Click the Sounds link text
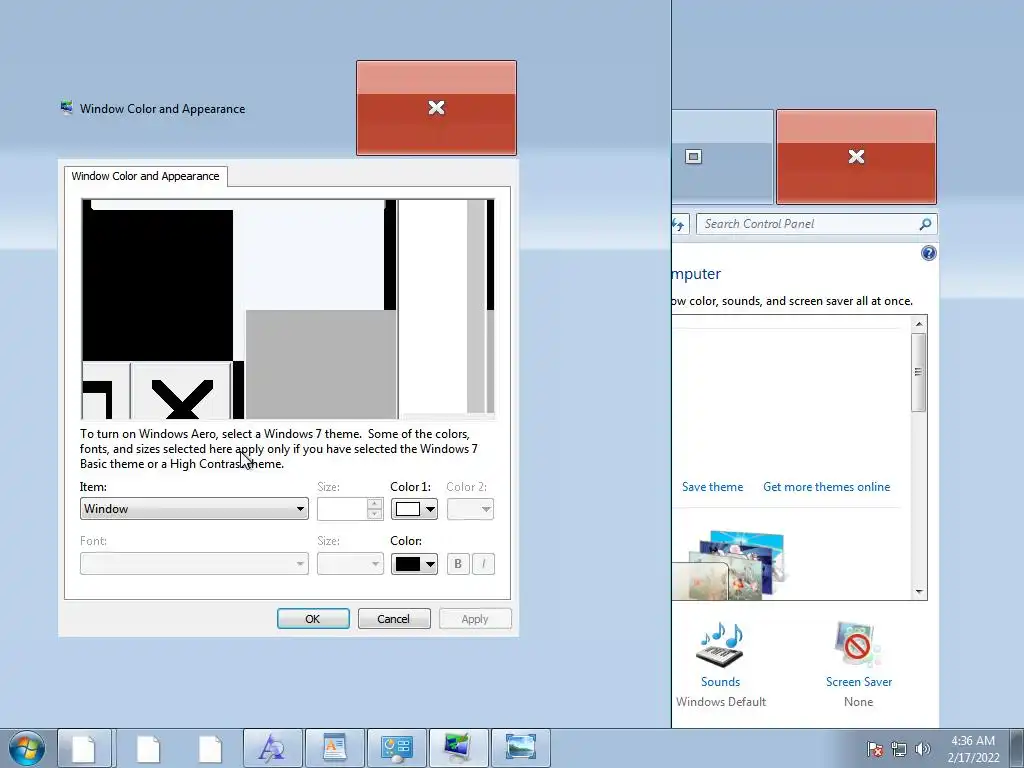Screen dimensions: 1024x768 [720, 681]
